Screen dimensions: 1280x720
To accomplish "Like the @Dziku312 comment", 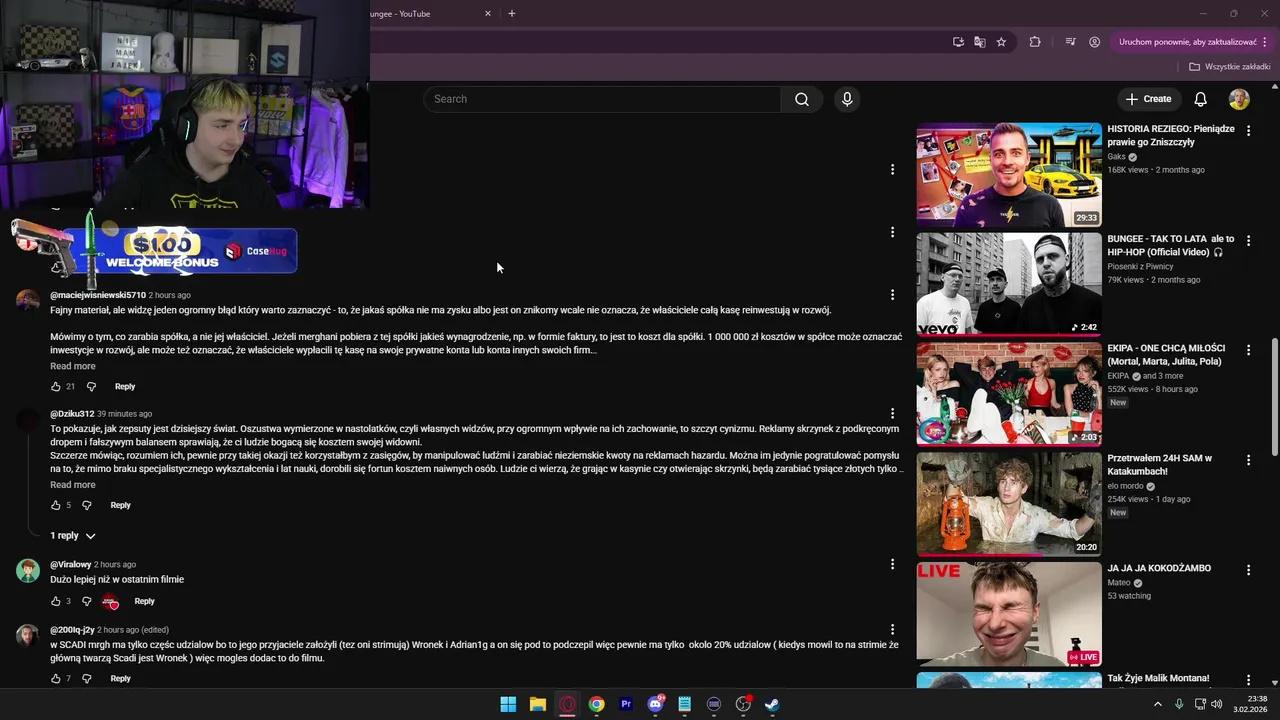I will pos(56,505).
